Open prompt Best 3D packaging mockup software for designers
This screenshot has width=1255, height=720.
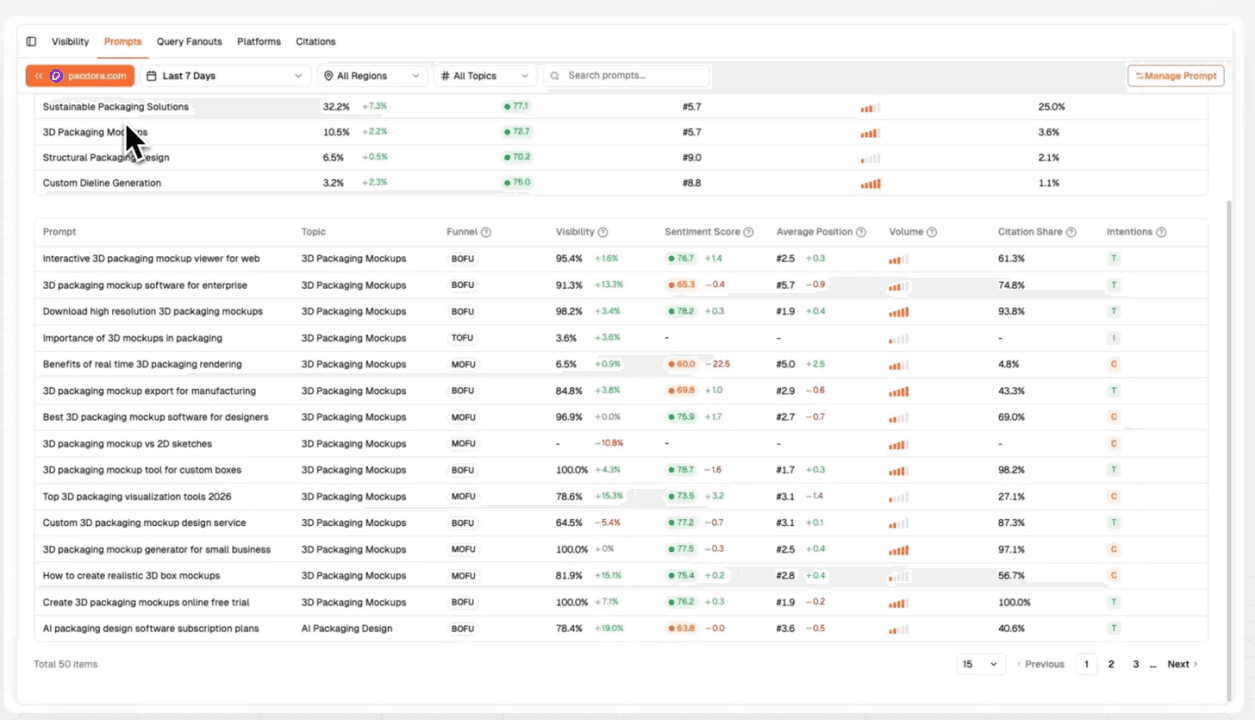pyautogui.click(x=155, y=417)
